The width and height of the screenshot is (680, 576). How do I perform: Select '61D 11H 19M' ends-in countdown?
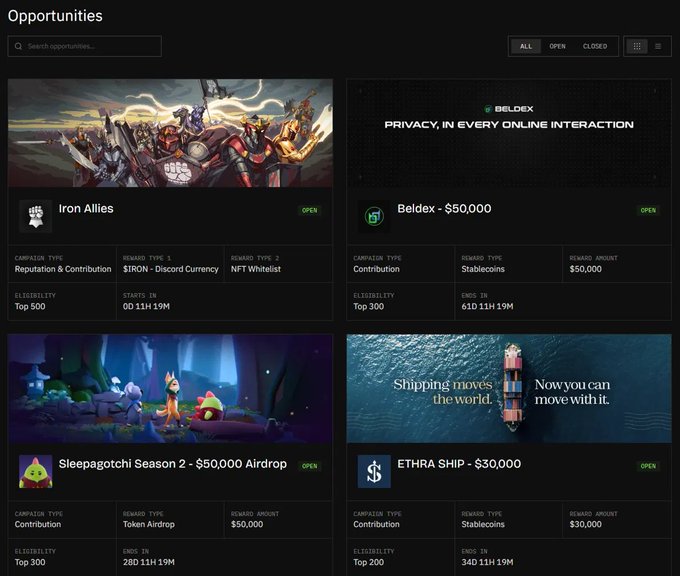487,306
